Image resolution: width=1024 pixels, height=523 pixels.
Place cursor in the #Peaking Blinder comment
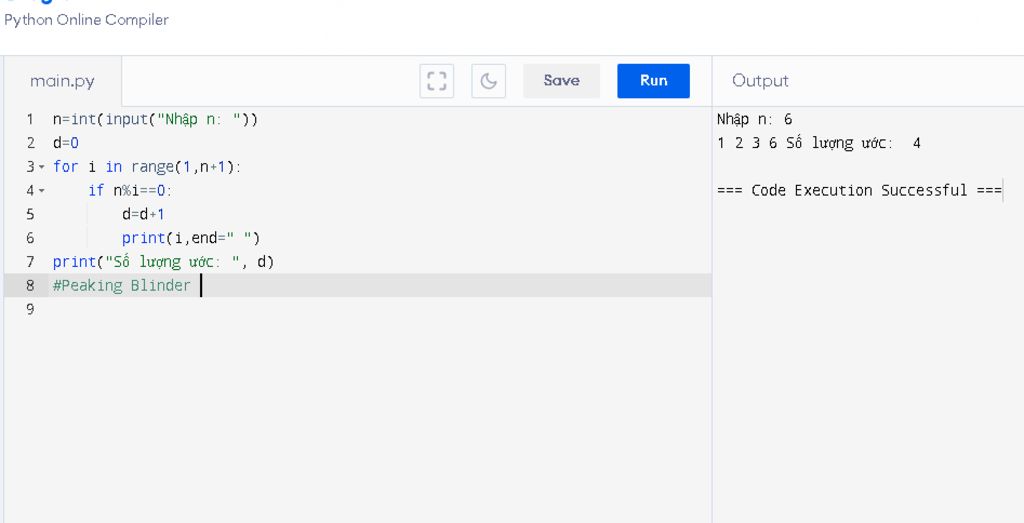pos(122,286)
